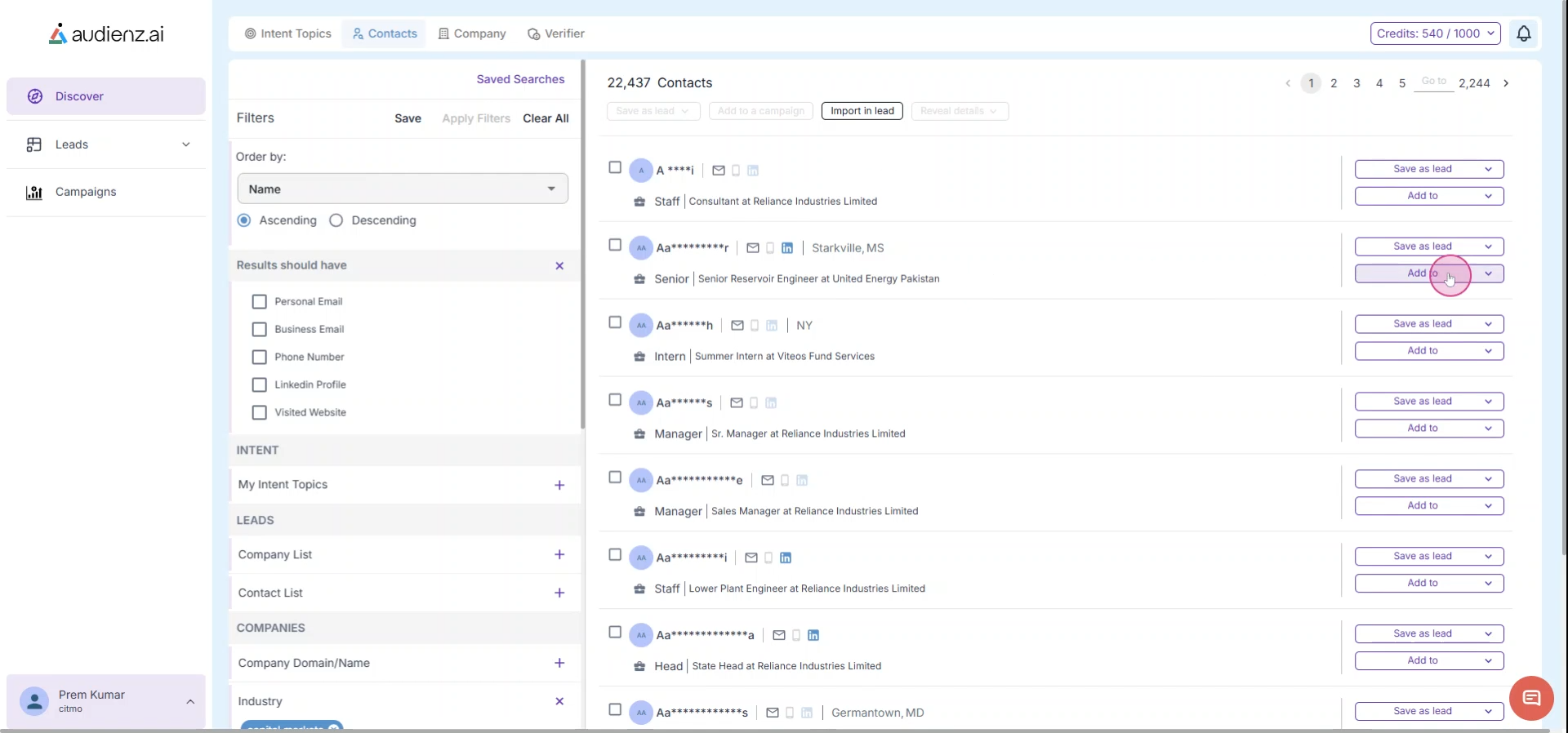Switch to the Company tab

tap(472, 33)
